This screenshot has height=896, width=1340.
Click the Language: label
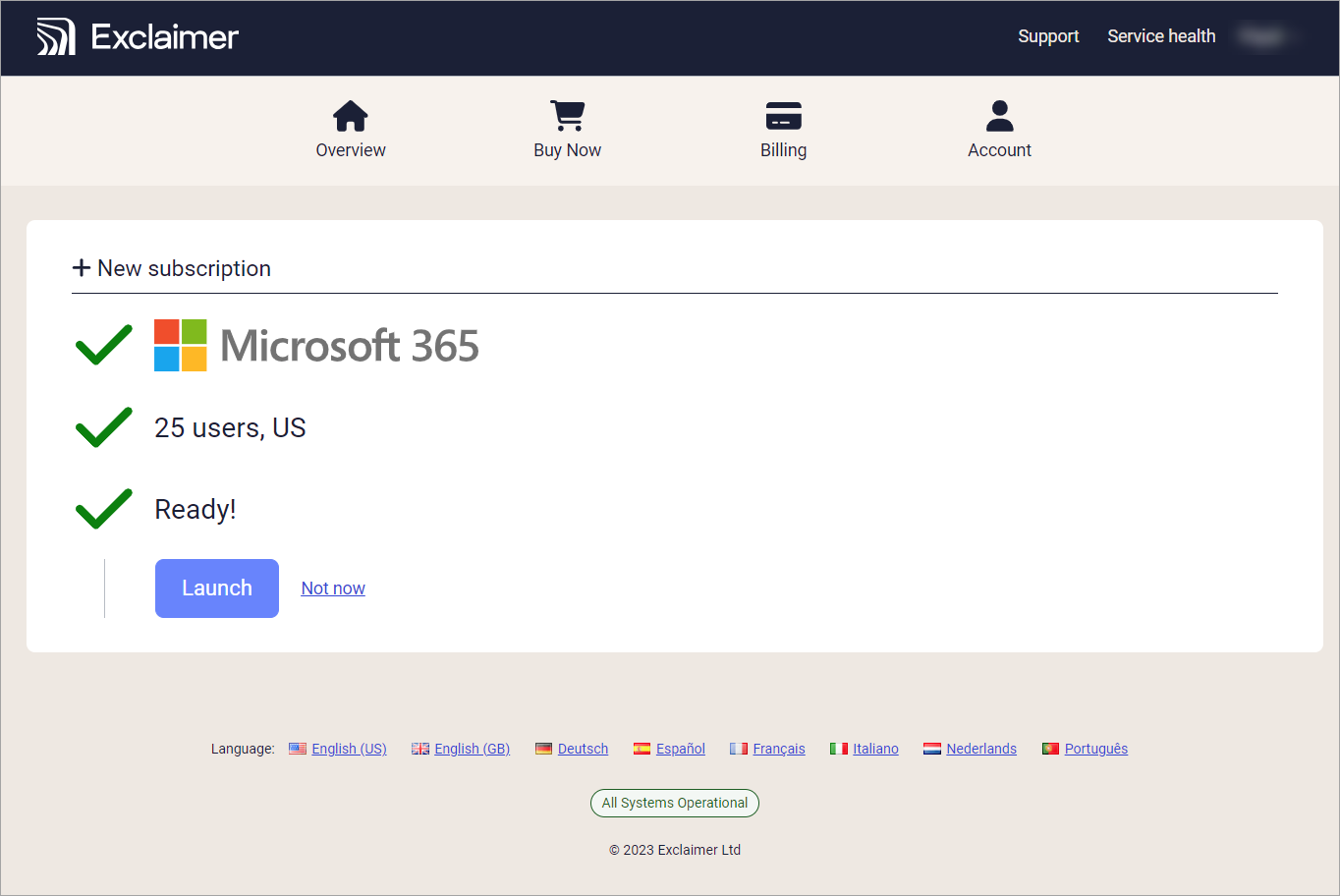pos(243,749)
